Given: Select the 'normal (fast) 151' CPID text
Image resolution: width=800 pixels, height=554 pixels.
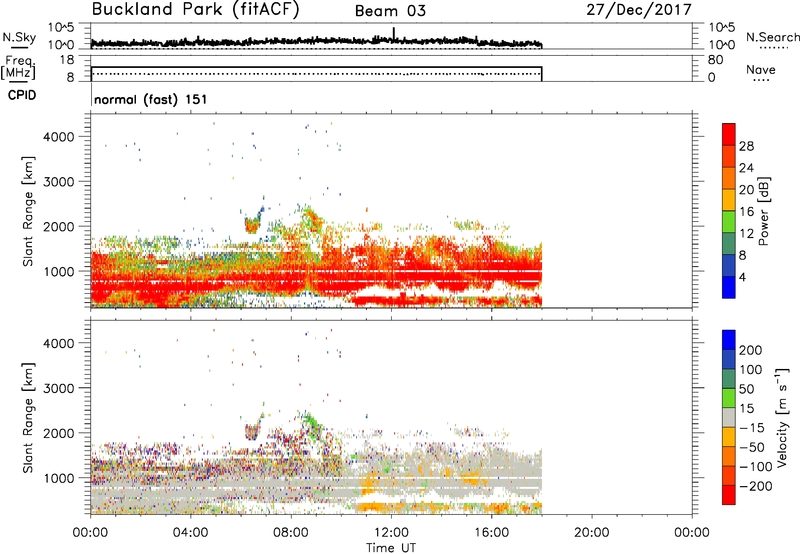Looking at the screenshot, I should pyautogui.click(x=151, y=99).
